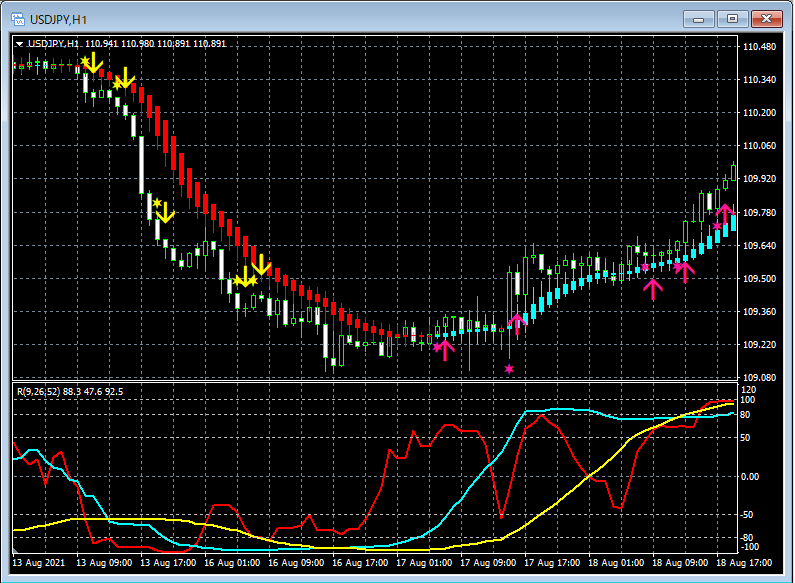Click the pink star marker below the candles
Screen dimensions: 795x583
point(509,369)
